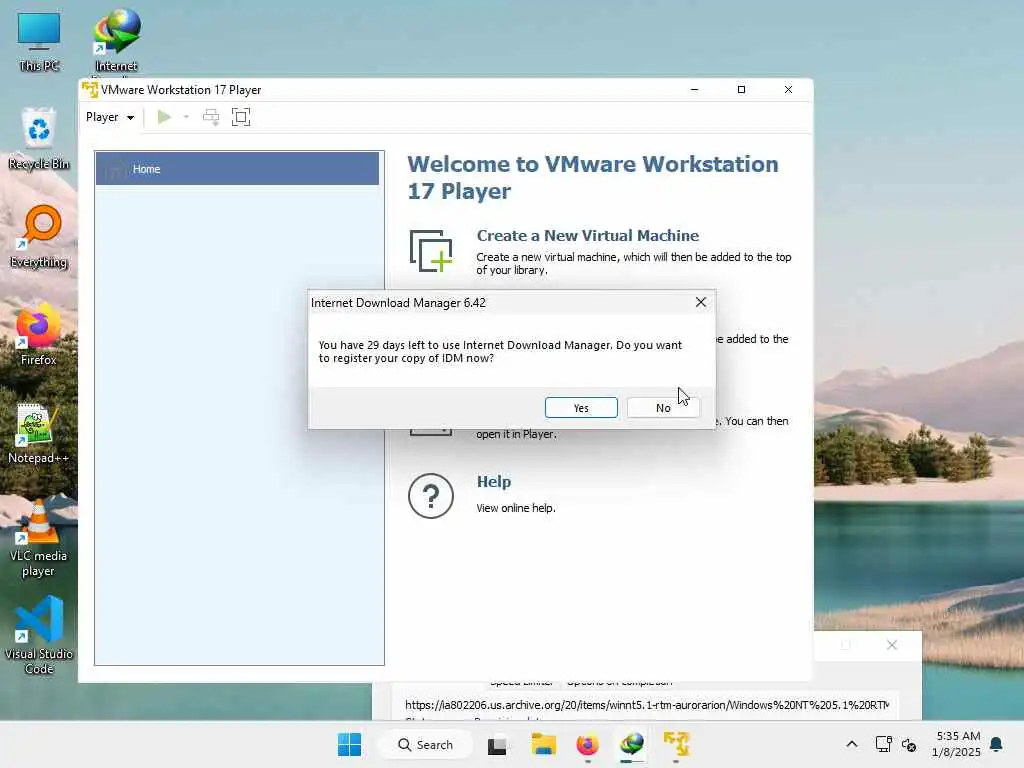Image resolution: width=1024 pixels, height=768 pixels.
Task: Select Home in VMware library sidebar
Action: [237, 168]
